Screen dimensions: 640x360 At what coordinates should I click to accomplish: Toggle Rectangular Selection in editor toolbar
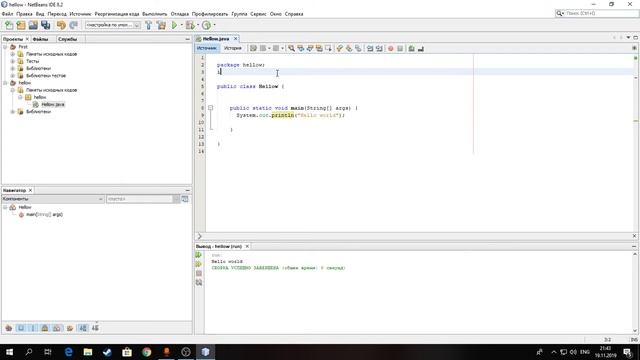(329, 49)
